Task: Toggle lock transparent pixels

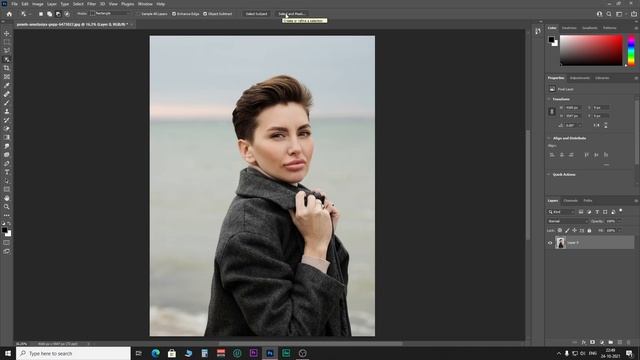Action: click(x=560, y=231)
